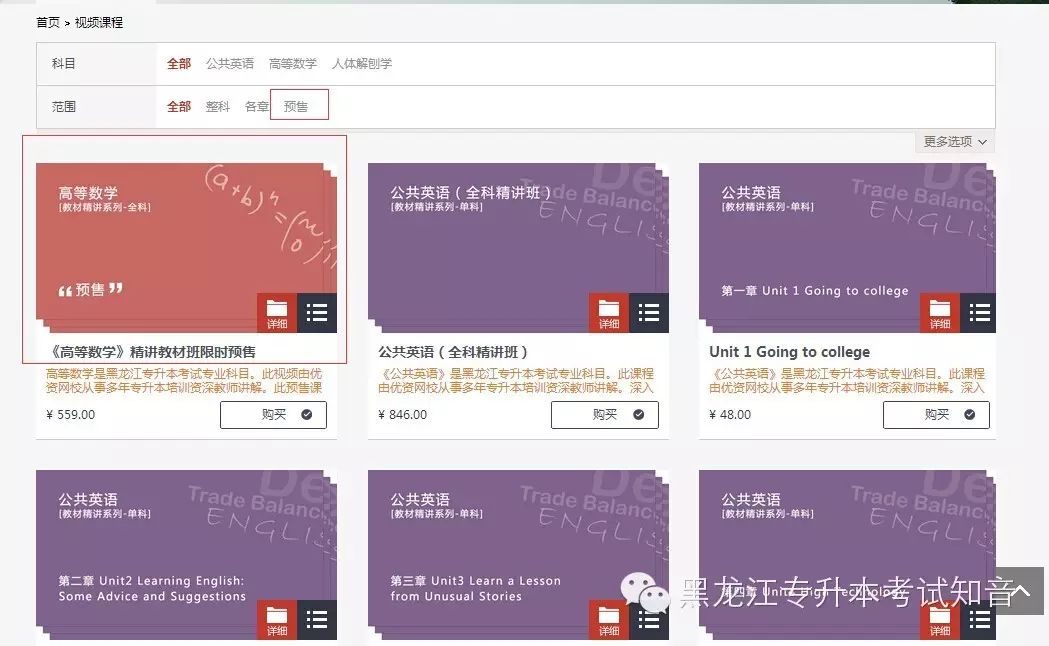Viewport: 1049px width, 646px height.
Task: Click the ¥ 846.00 price text
Action: pos(402,415)
